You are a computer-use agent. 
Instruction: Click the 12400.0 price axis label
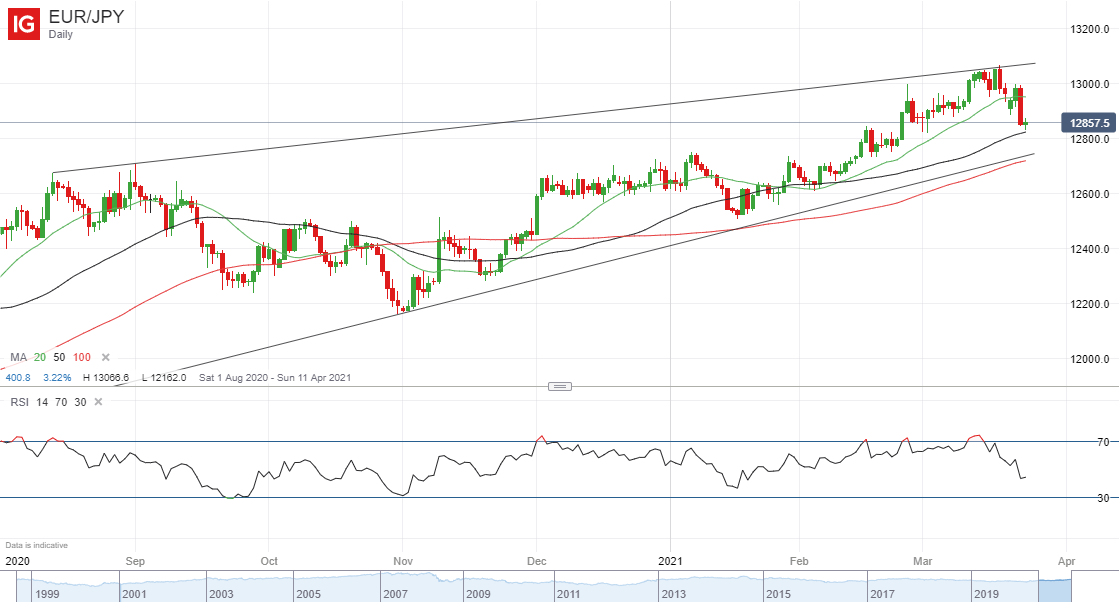[x=1090, y=249]
